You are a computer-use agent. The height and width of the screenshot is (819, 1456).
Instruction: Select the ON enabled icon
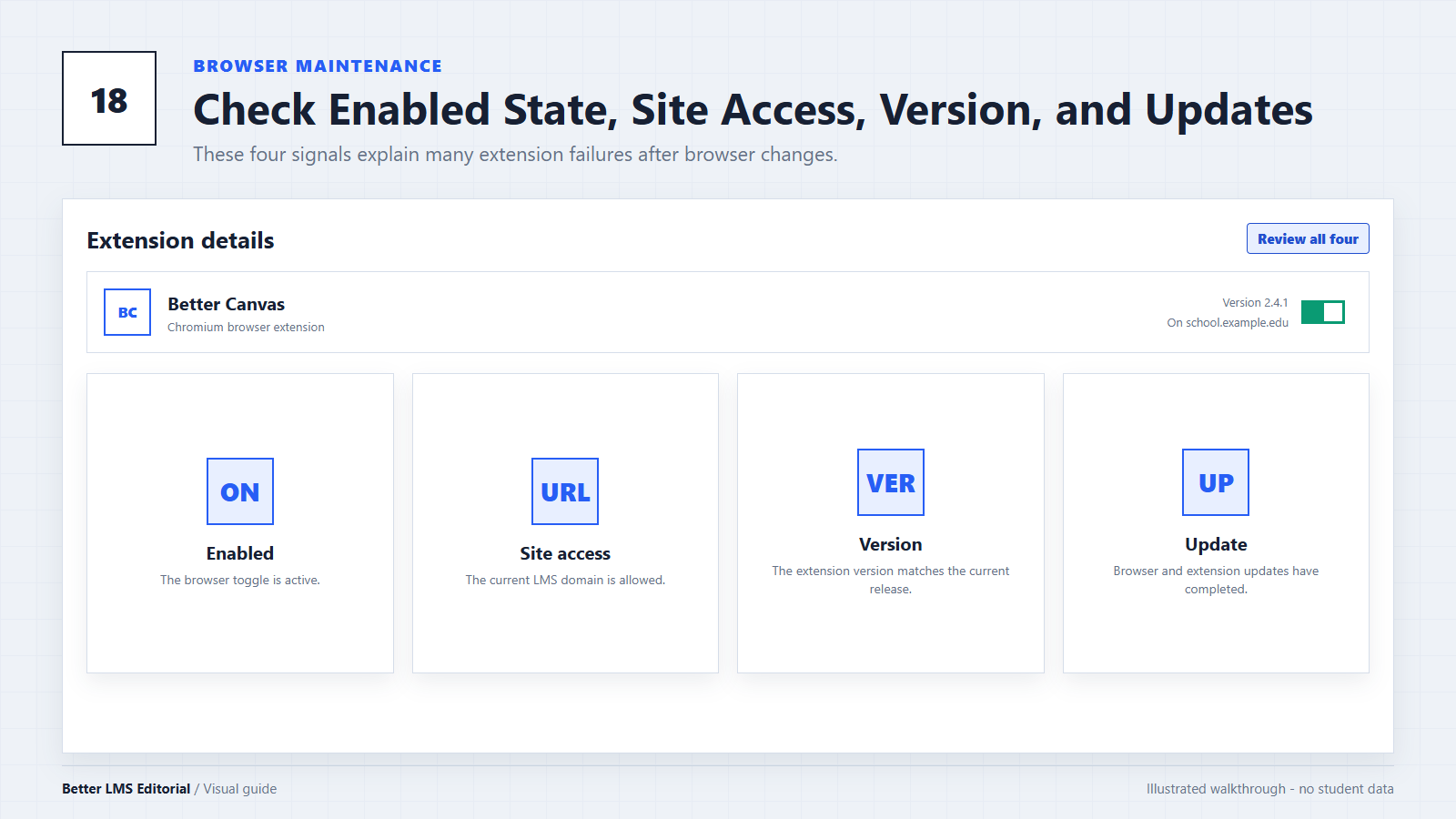point(240,491)
